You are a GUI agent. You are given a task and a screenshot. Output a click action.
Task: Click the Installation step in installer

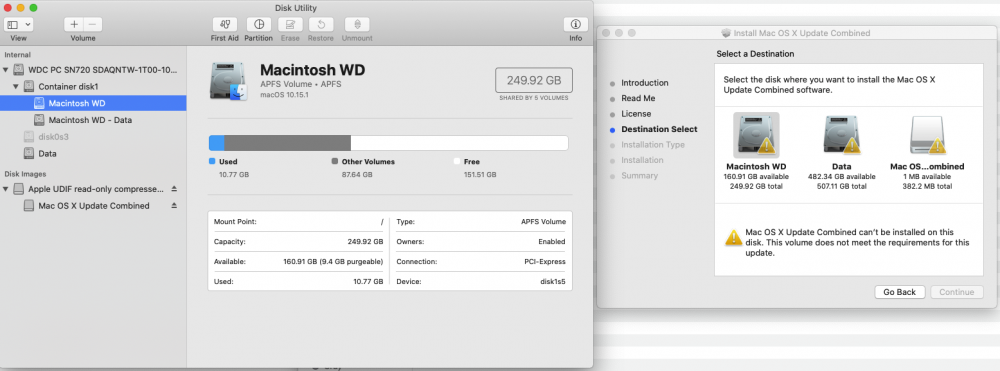pyautogui.click(x=642, y=160)
